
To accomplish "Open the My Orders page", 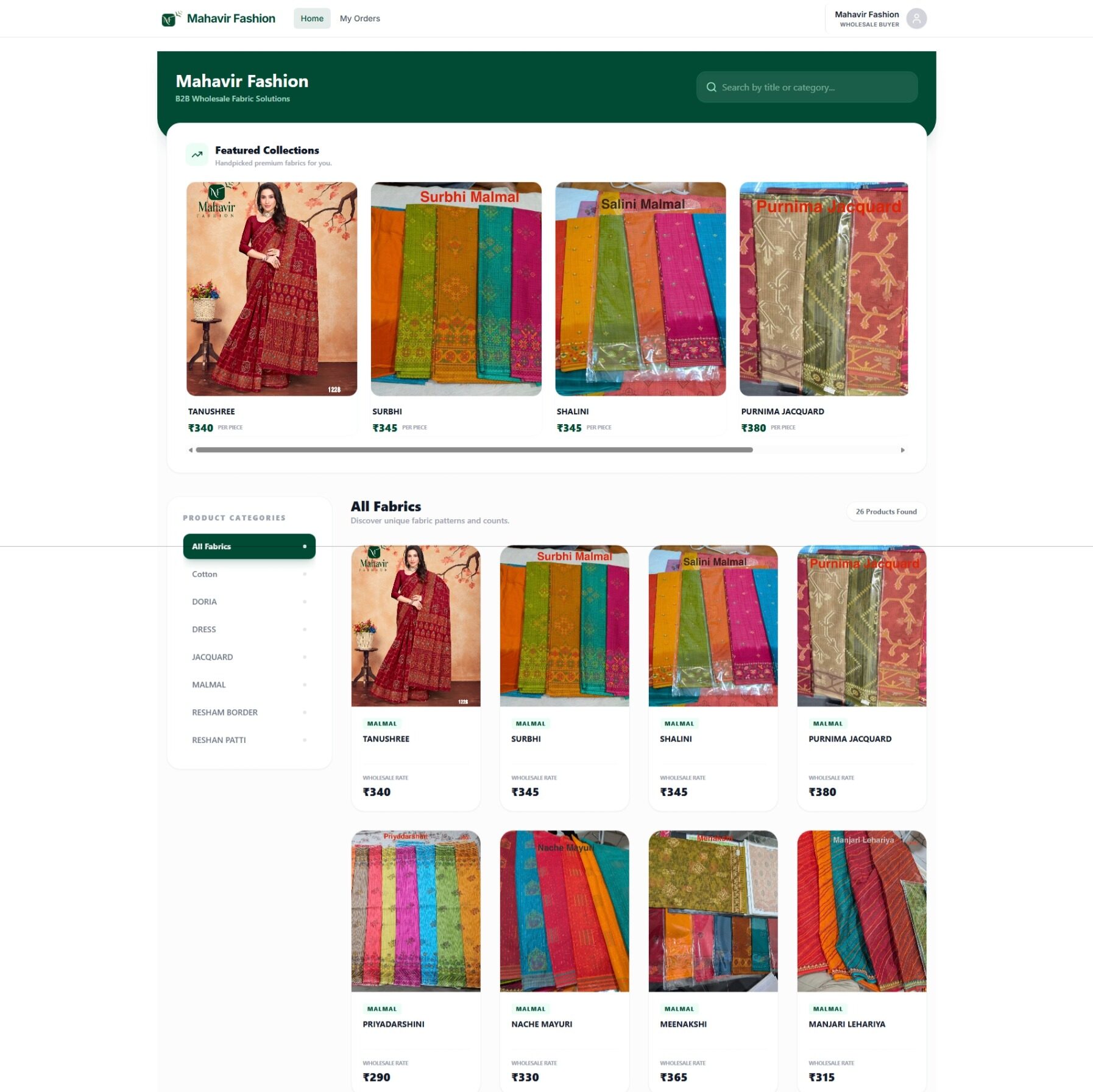I will tap(359, 19).
